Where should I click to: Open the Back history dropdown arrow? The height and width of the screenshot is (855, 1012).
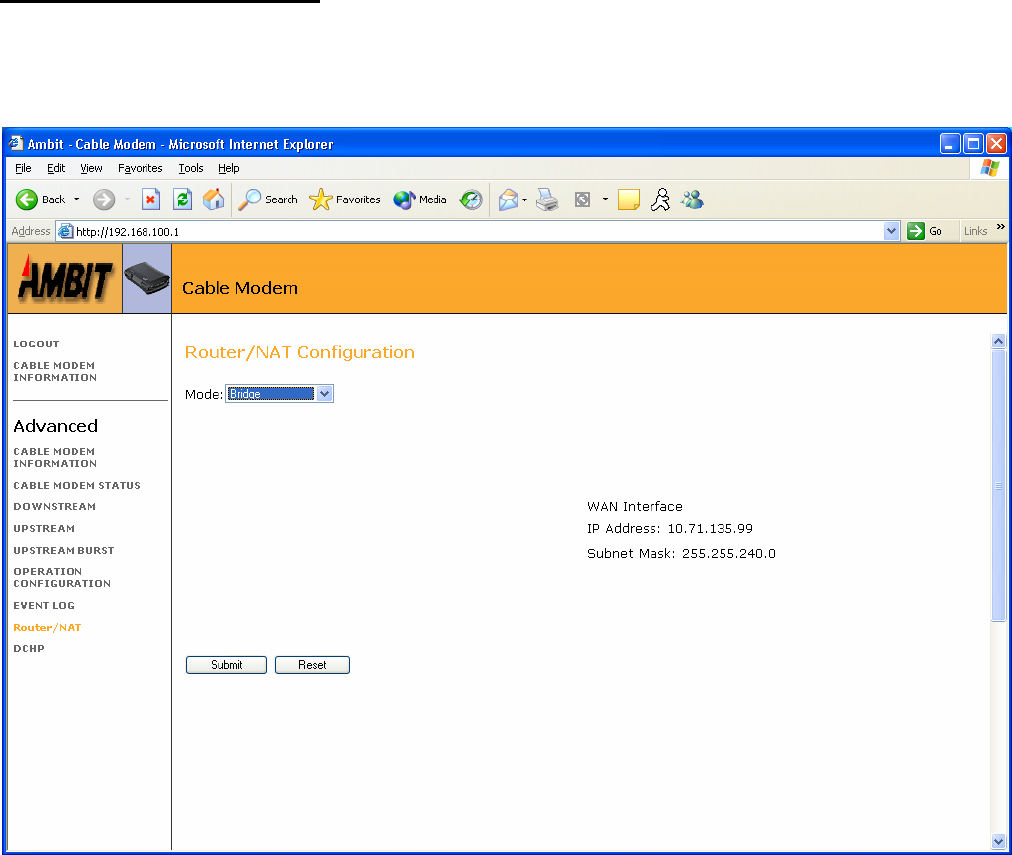pyautogui.click(x=77, y=200)
